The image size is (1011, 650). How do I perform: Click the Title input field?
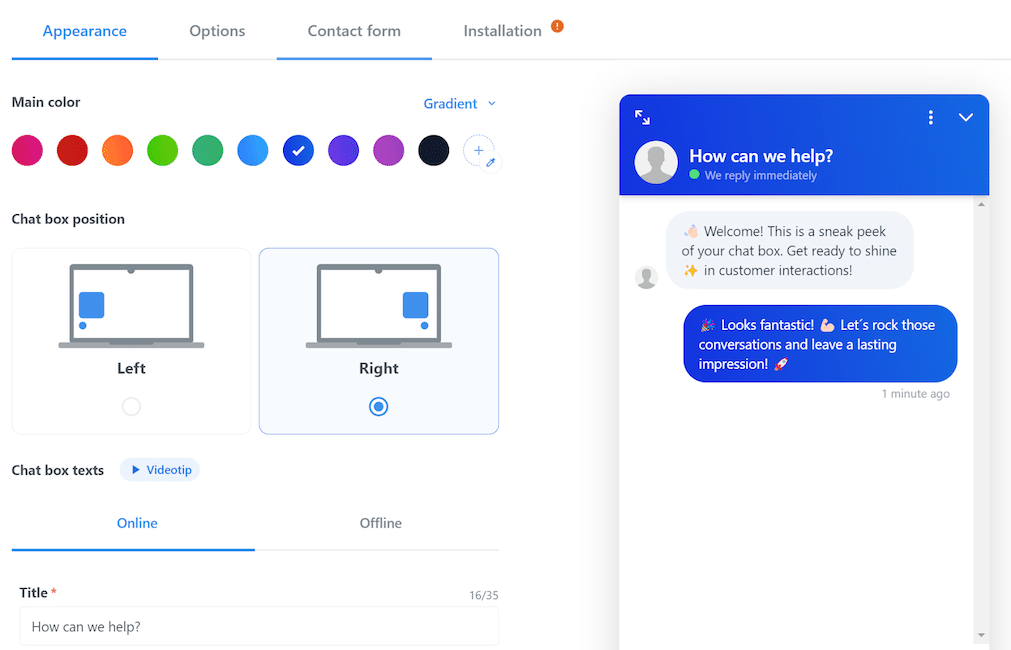259,626
